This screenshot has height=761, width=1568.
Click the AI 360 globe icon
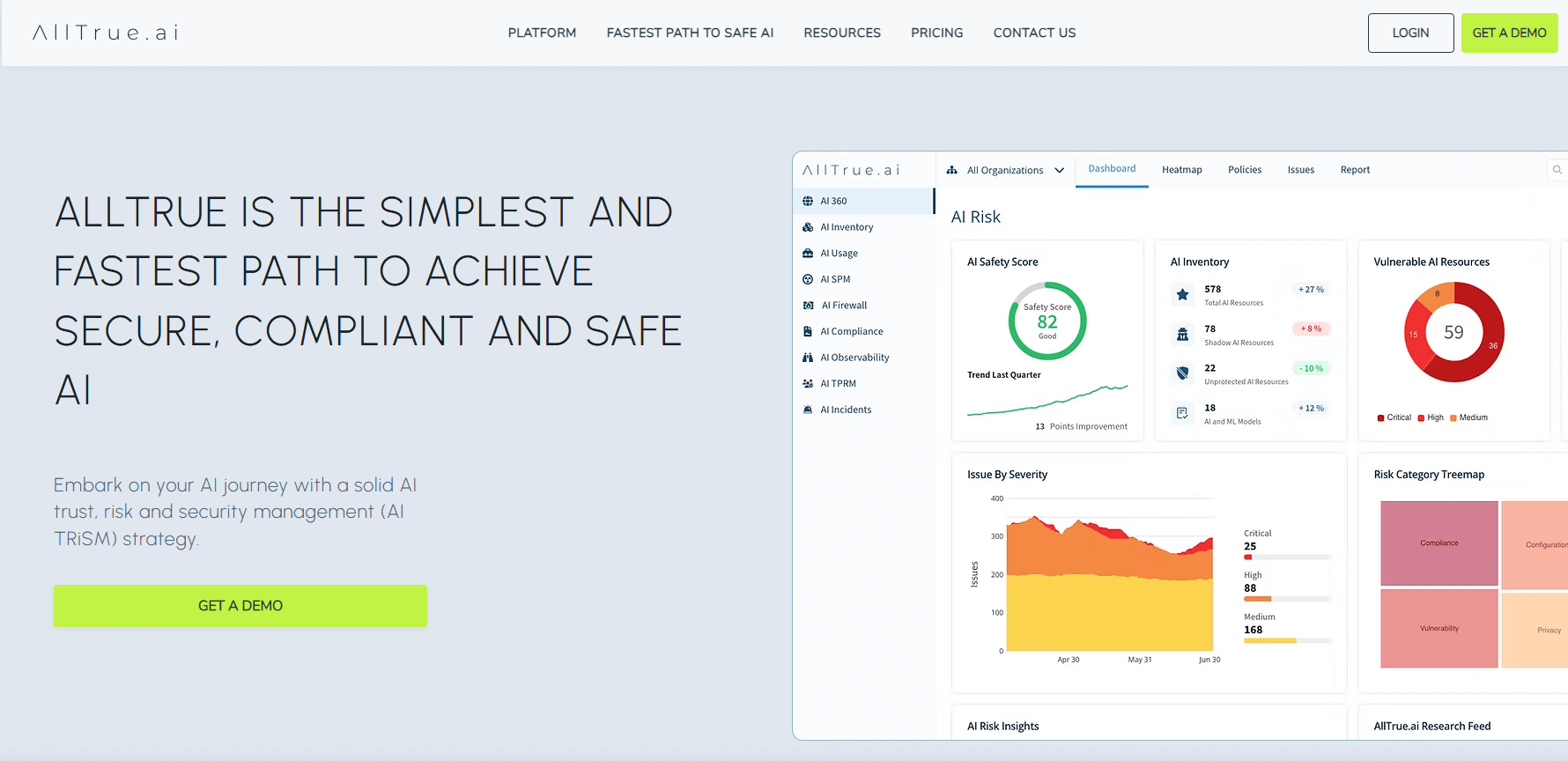pyautogui.click(x=808, y=201)
